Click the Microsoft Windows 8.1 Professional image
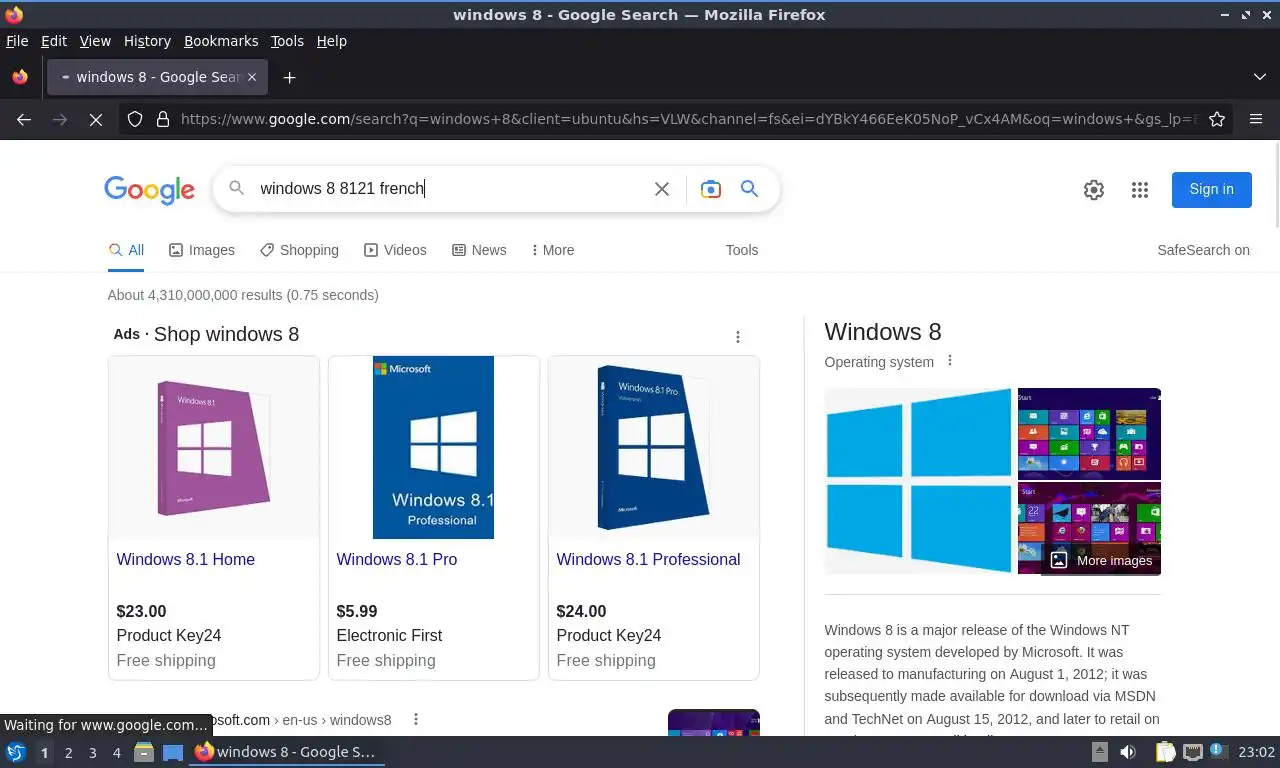The image size is (1280, 768). click(x=434, y=447)
